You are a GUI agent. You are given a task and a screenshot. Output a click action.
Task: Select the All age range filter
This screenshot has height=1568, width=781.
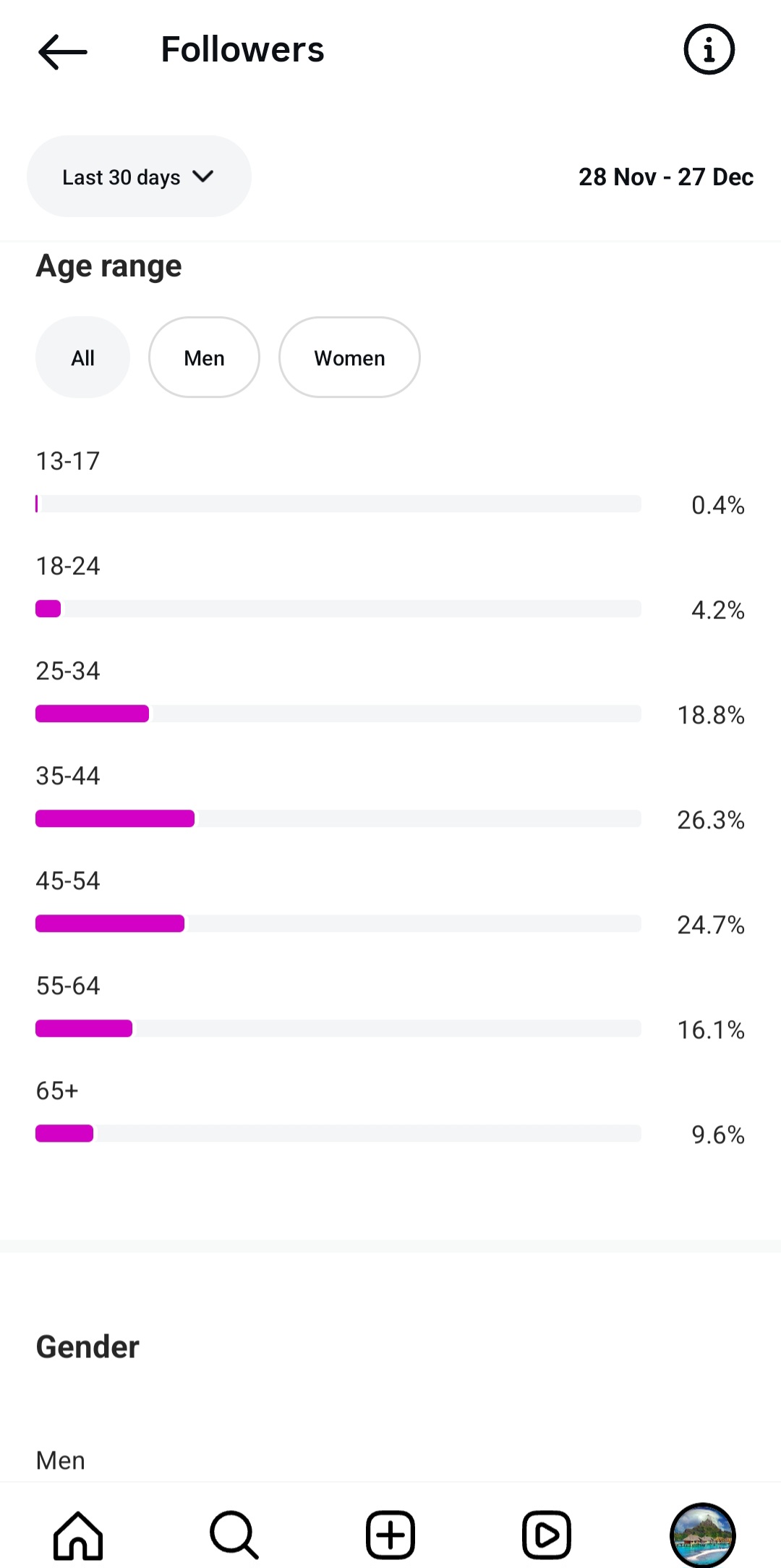point(83,357)
